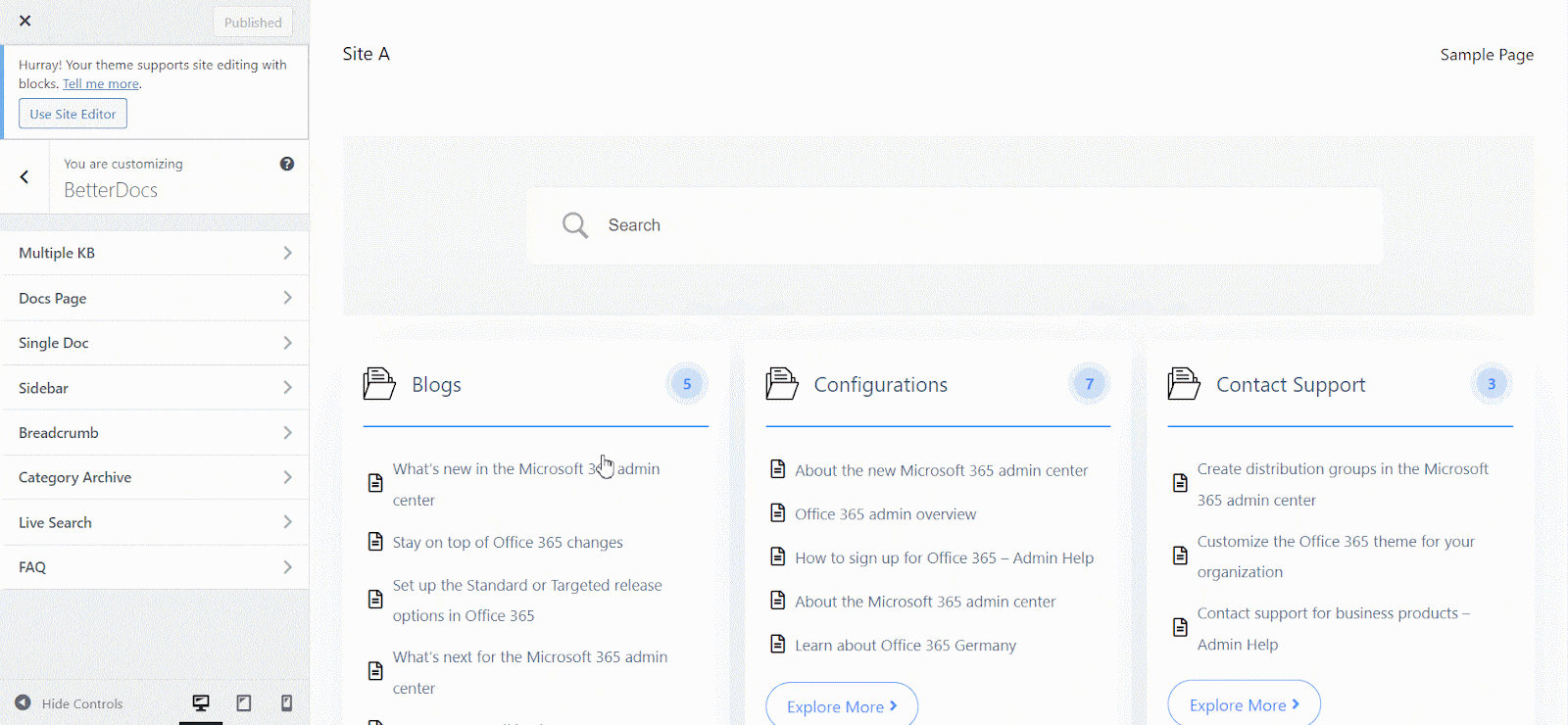Open the Single Doc settings
Viewport: 1568px width, 725px height.
tap(155, 343)
